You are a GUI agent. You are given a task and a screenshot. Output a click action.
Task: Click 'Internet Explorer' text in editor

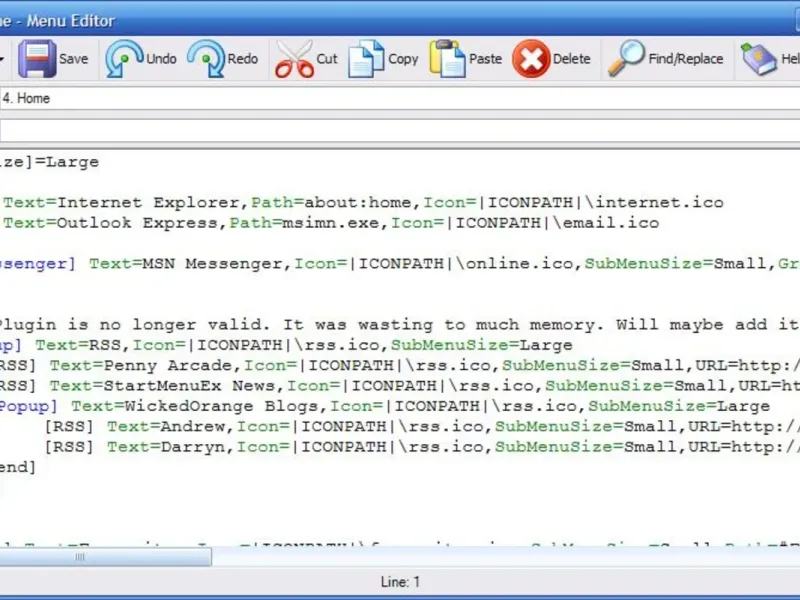tap(148, 203)
